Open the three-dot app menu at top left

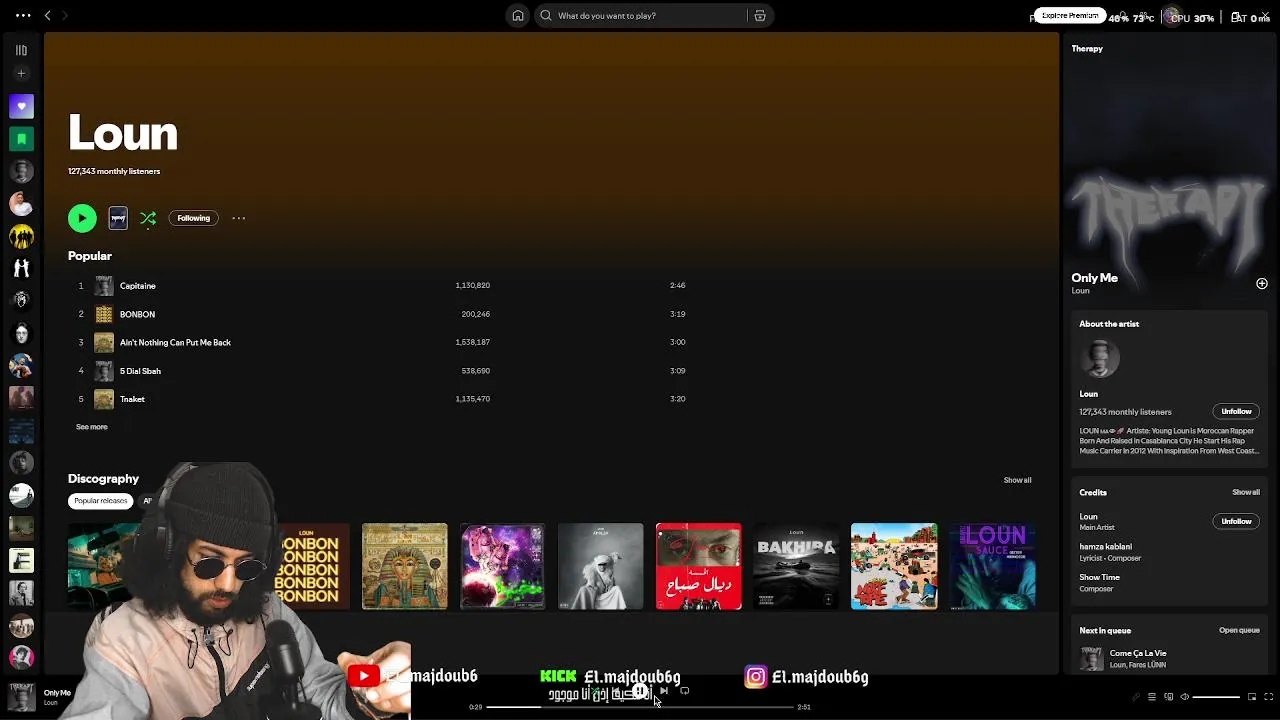23,16
